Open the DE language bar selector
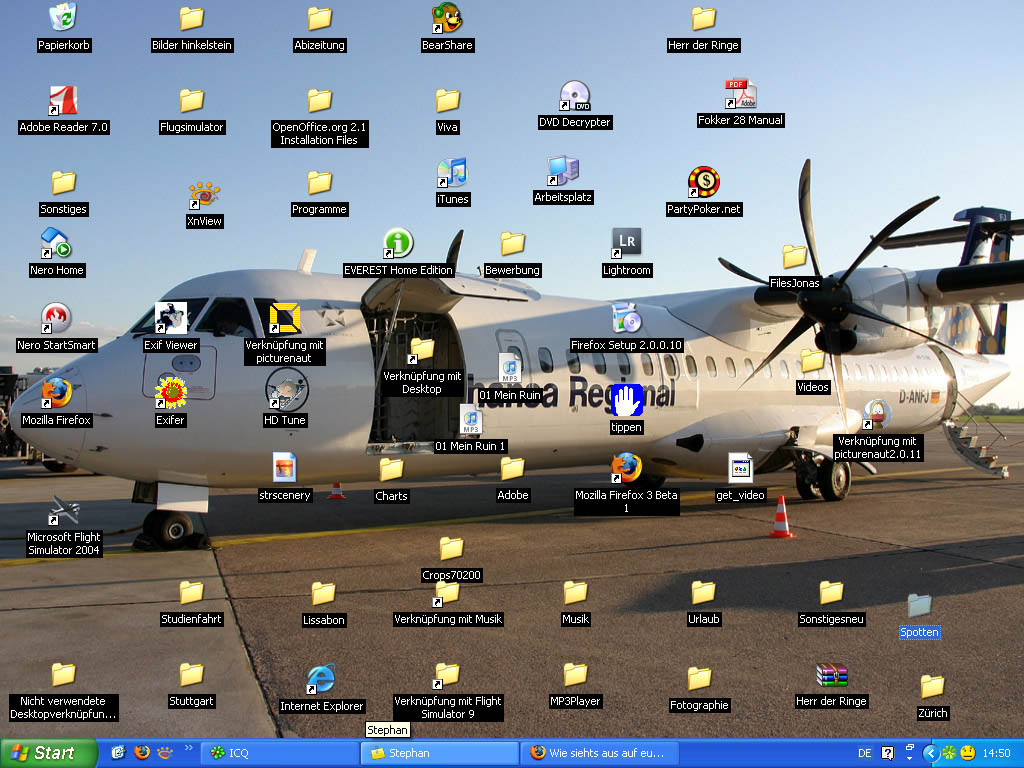This screenshot has height=768, width=1024. click(x=865, y=753)
